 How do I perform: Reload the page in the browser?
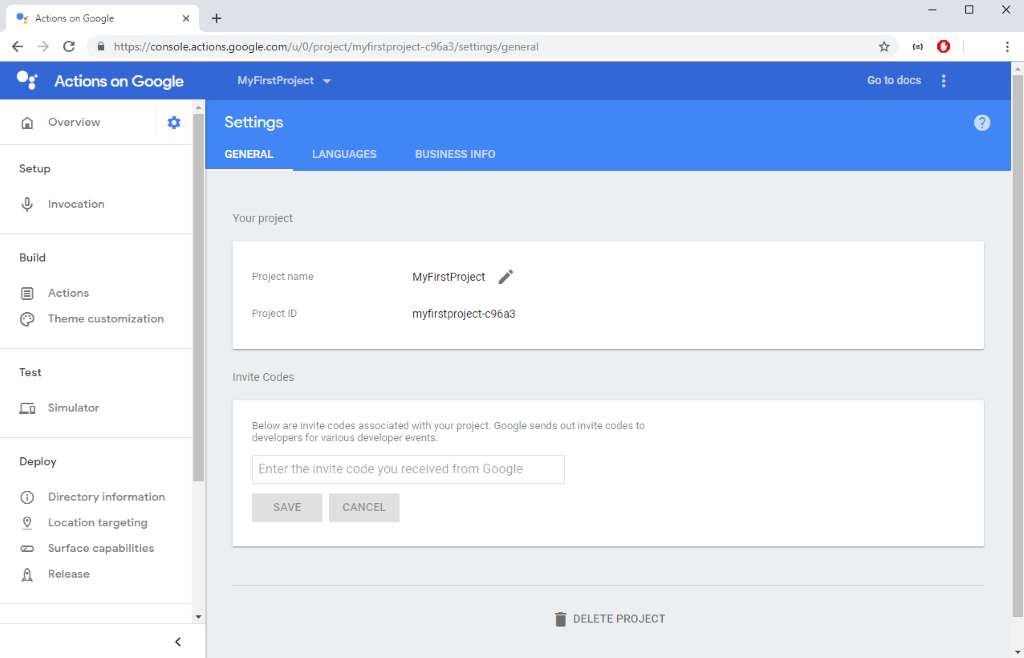[69, 46]
